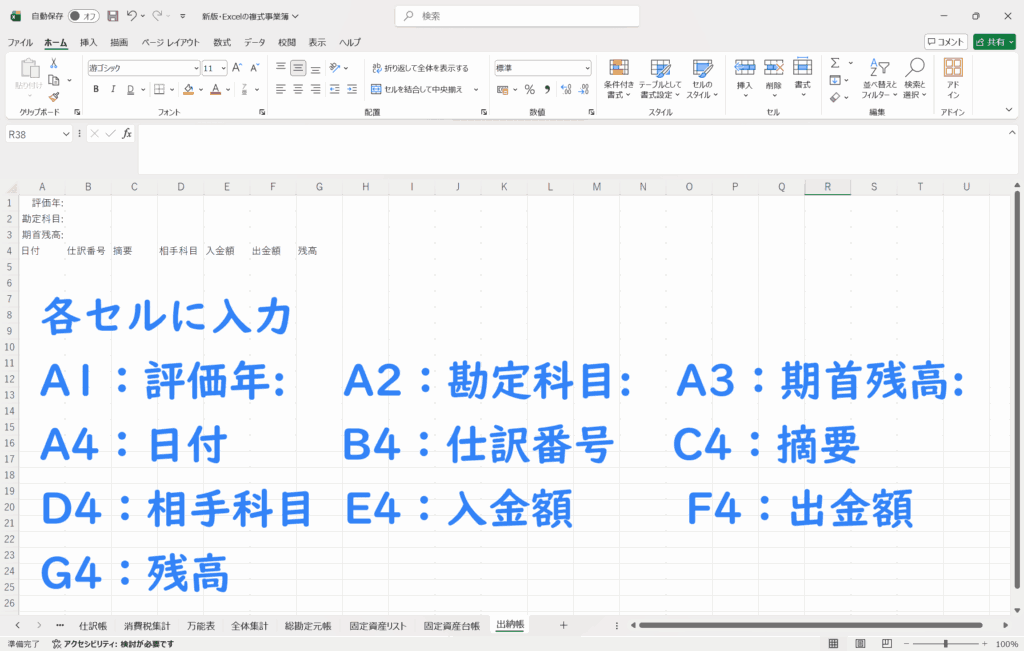Open the 挿入 (Insert) ribbon tab
1024x651 pixels.
(x=88, y=42)
